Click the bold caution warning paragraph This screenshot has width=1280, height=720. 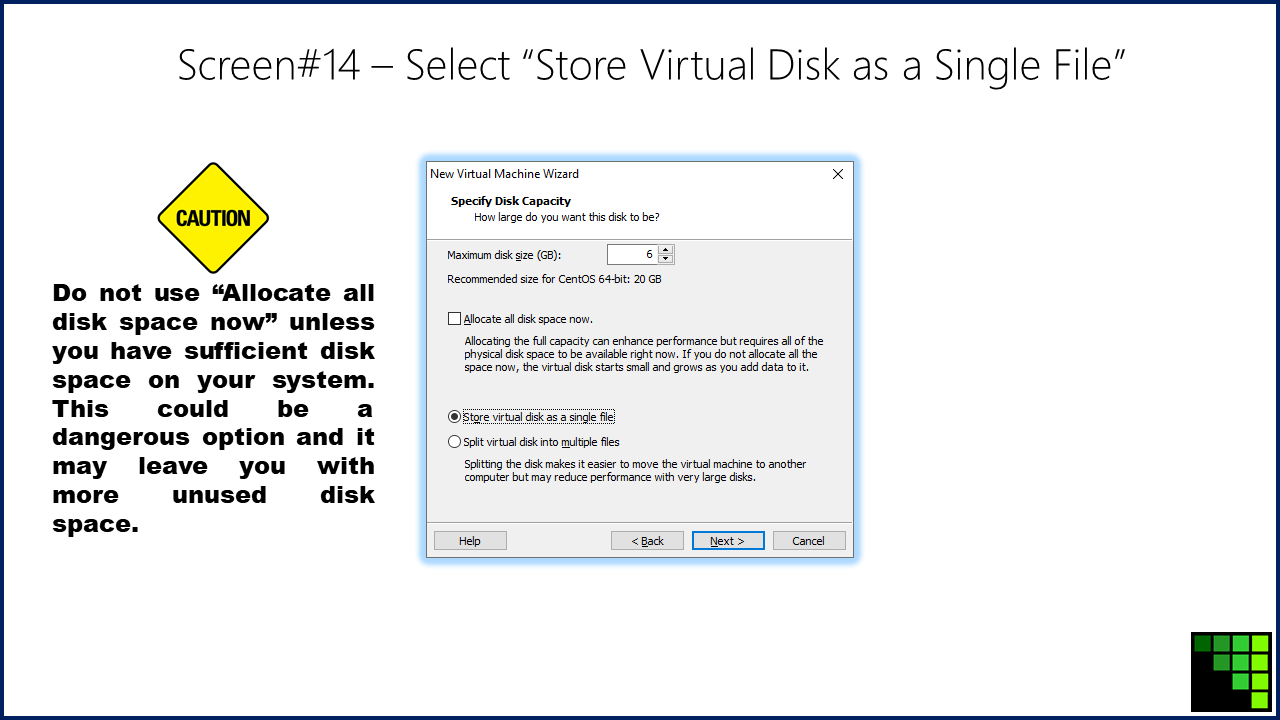point(213,408)
